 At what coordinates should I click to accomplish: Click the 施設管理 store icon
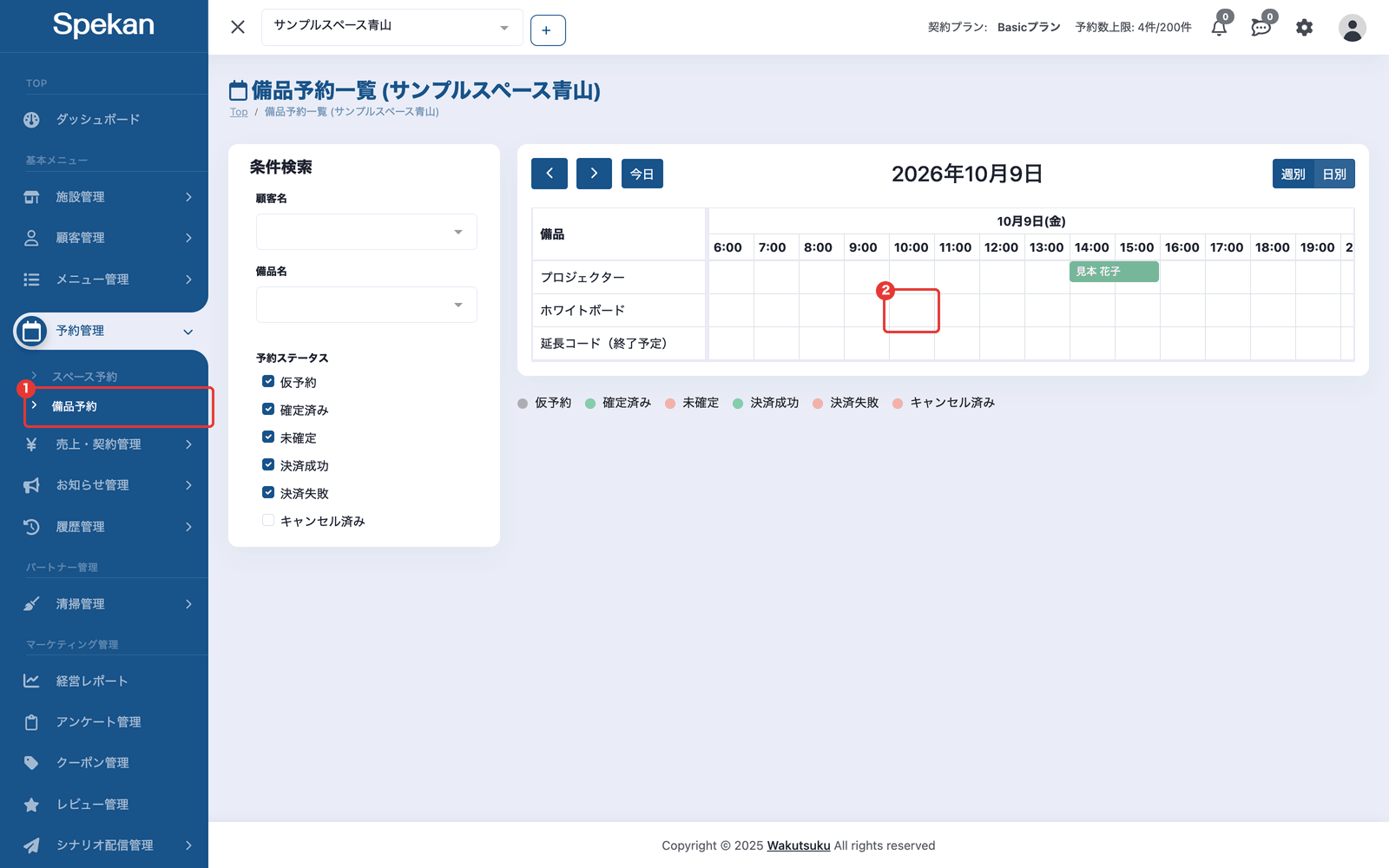tap(31, 197)
